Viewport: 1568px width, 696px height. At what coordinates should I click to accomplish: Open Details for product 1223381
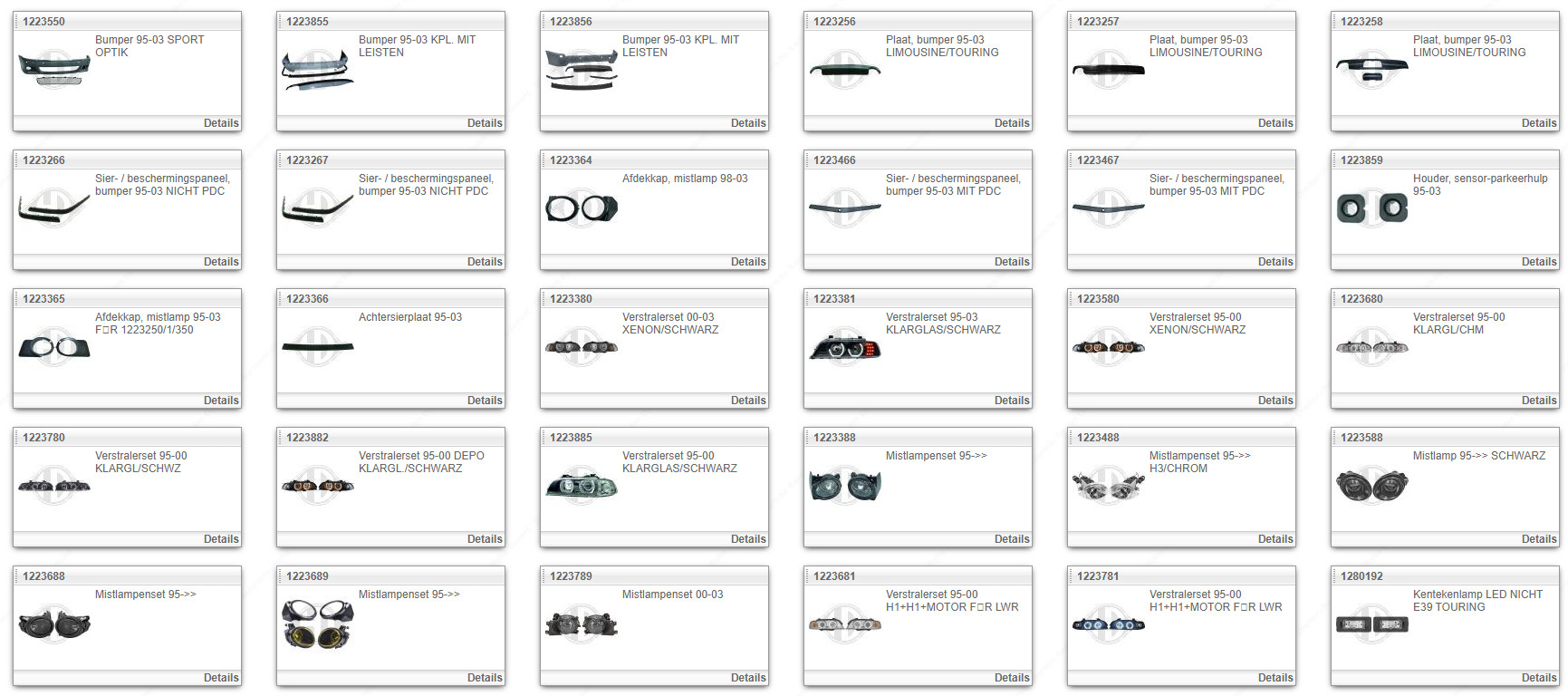click(1012, 401)
